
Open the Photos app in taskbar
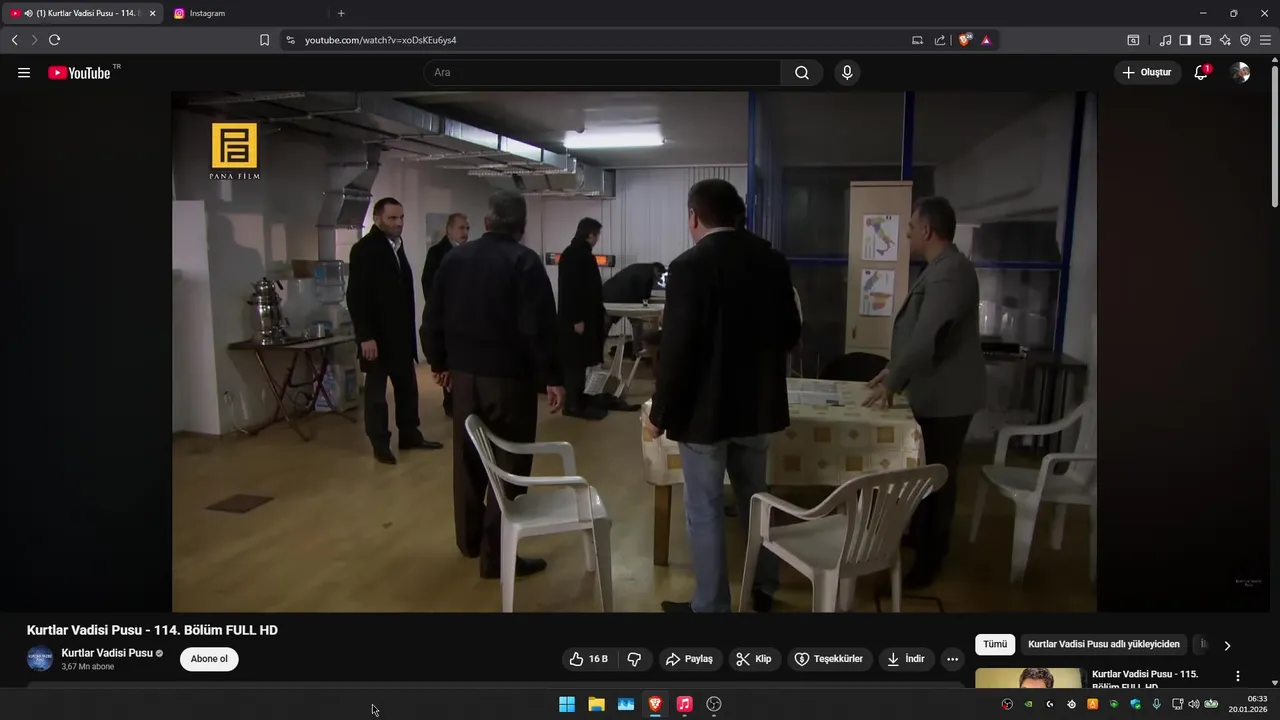pyautogui.click(x=626, y=704)
